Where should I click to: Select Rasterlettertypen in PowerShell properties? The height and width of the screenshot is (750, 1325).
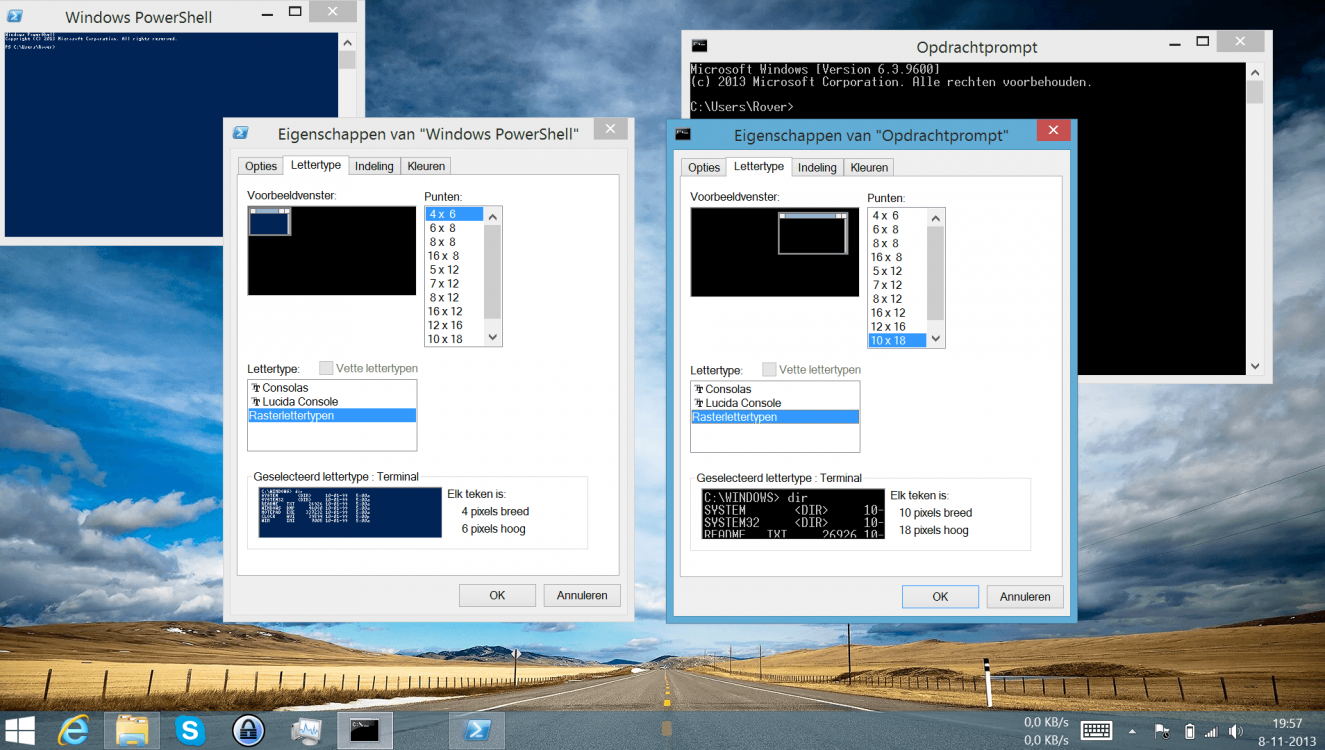332,416
